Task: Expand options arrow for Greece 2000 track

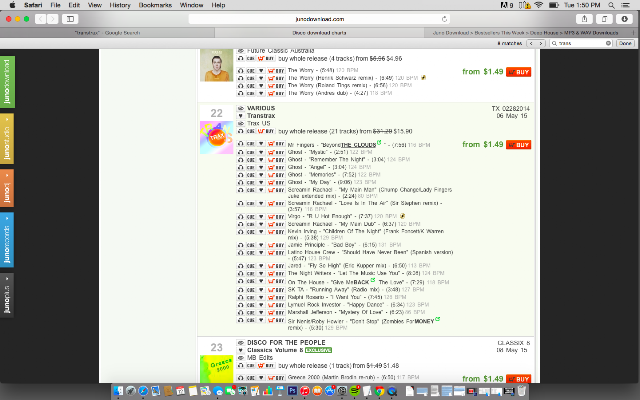Action: (261, 378)
